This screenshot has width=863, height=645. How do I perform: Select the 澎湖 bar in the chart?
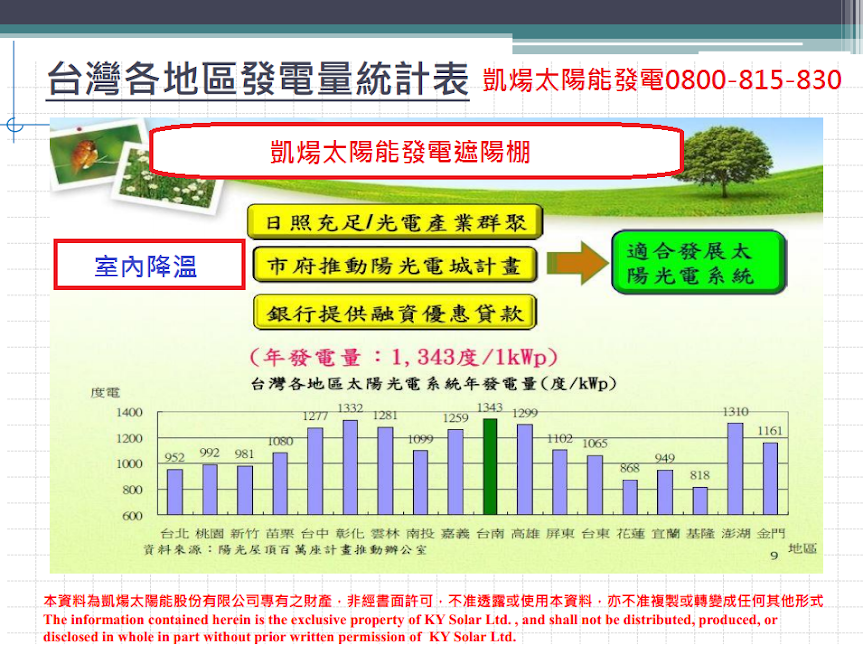tap(735, 469)
